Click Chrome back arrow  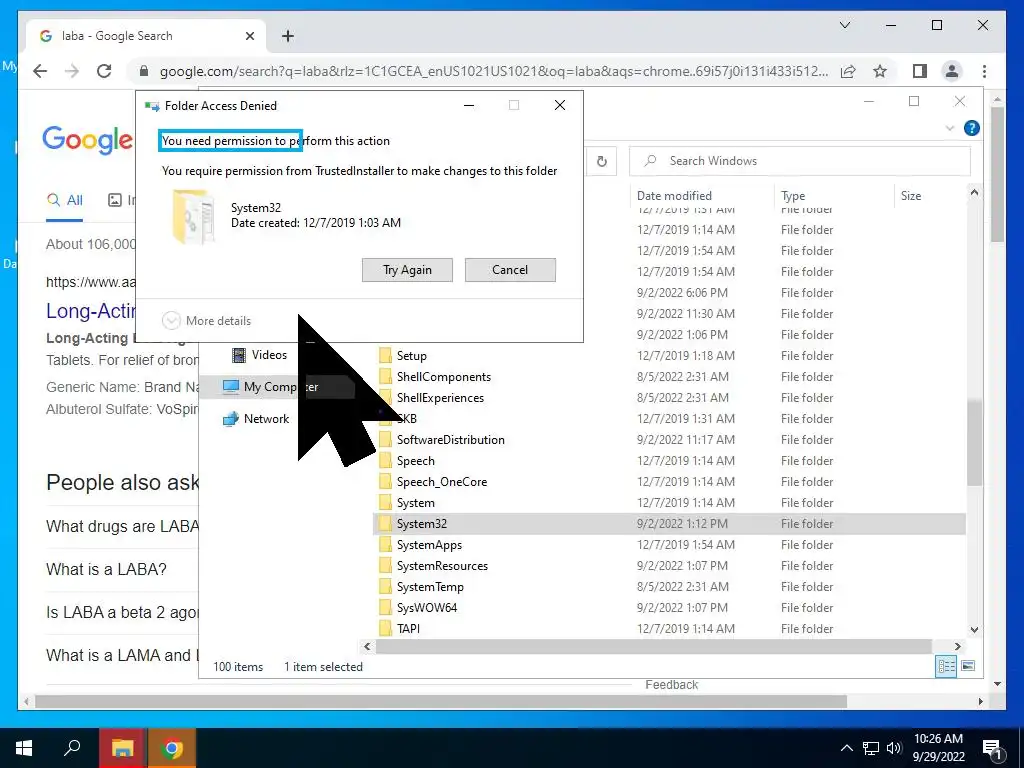[x=40, y=71]
